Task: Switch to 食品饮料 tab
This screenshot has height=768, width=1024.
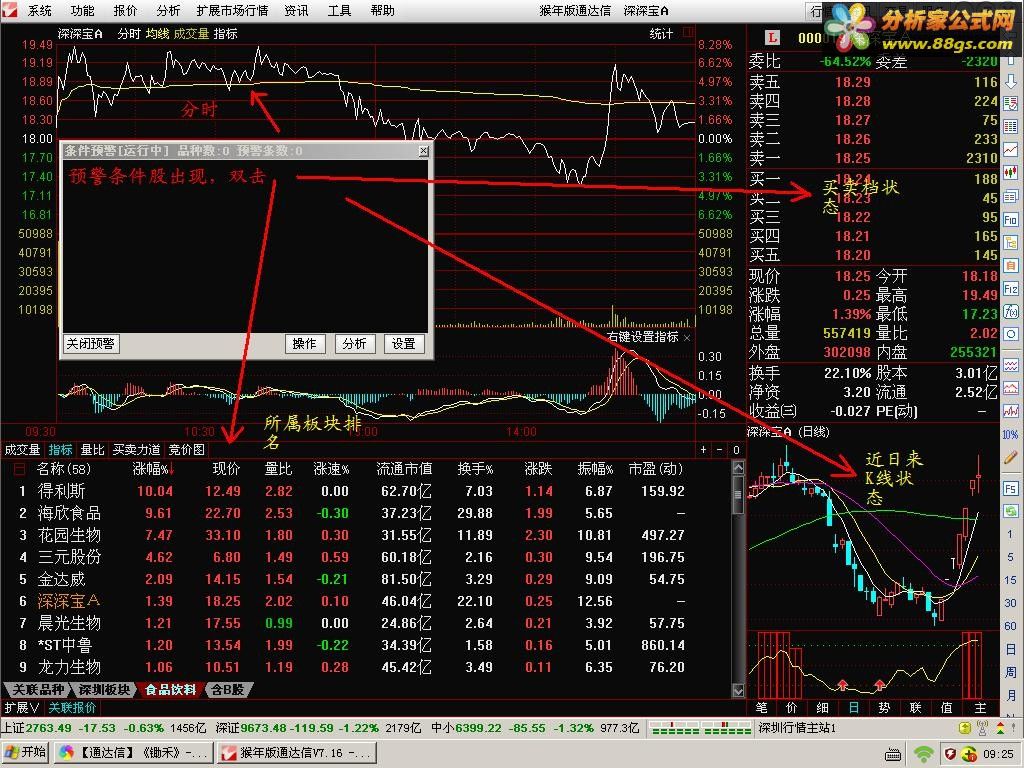Action: (170, 690)
